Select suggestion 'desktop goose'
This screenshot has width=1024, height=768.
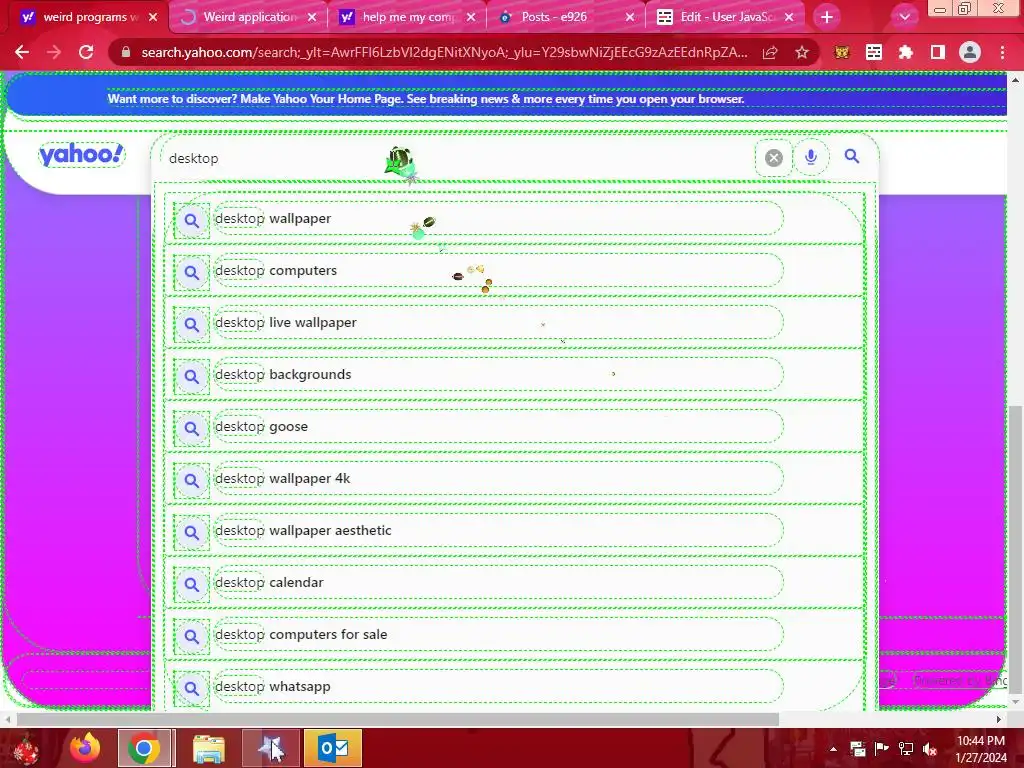click(515, 426)
